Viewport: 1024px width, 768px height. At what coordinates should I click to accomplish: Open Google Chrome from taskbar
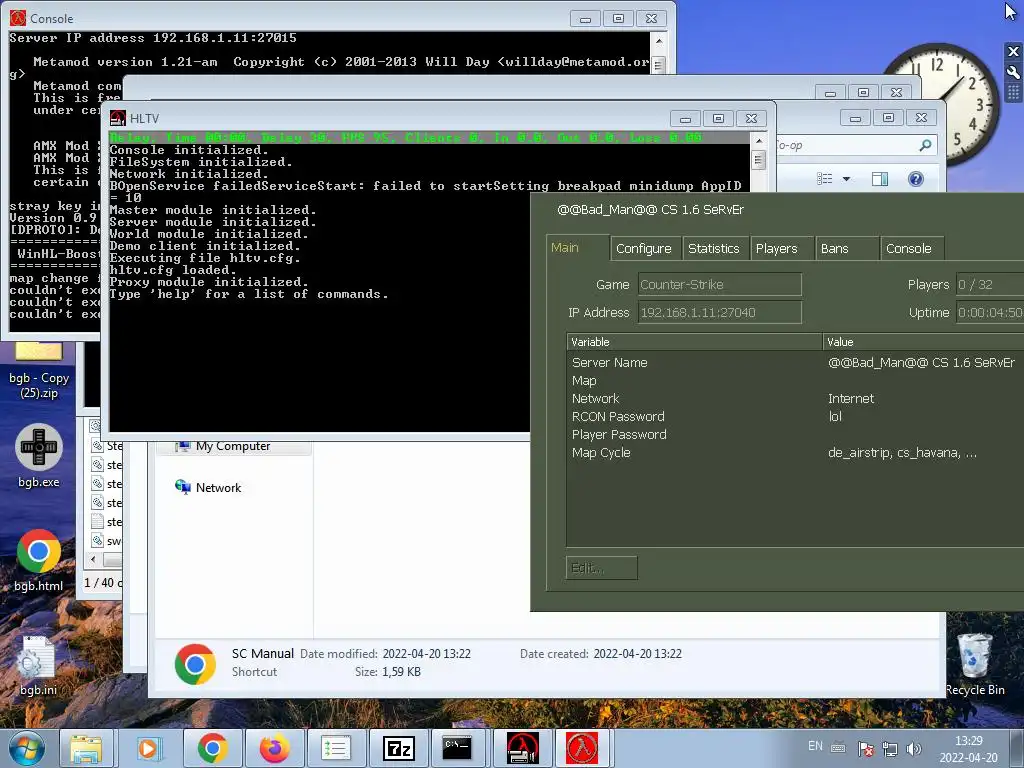[212, 748]
